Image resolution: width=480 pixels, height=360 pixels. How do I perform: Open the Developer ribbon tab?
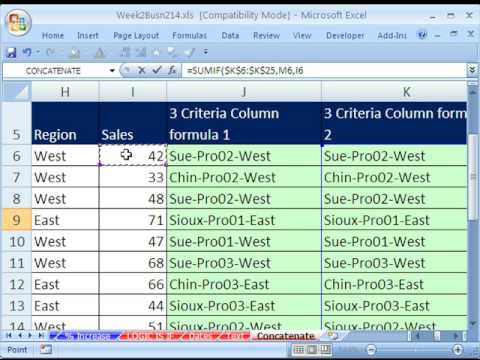tap(345, 35)
